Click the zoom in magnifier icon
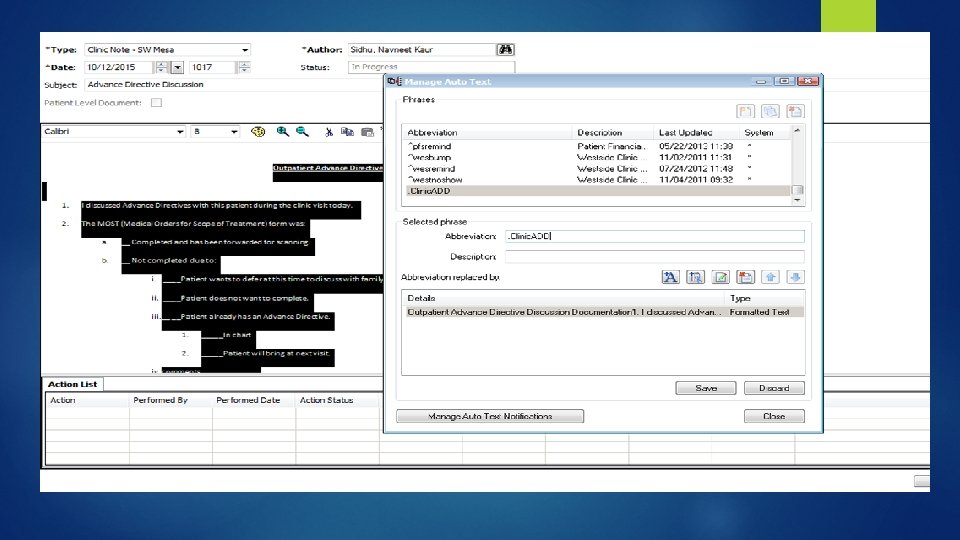Image resolution: width=960 pixels, height=540 pixels. coord(283,131)
